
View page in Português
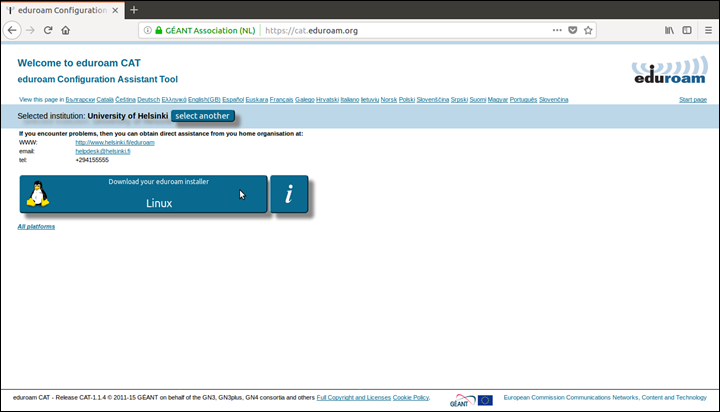(523, 100)
